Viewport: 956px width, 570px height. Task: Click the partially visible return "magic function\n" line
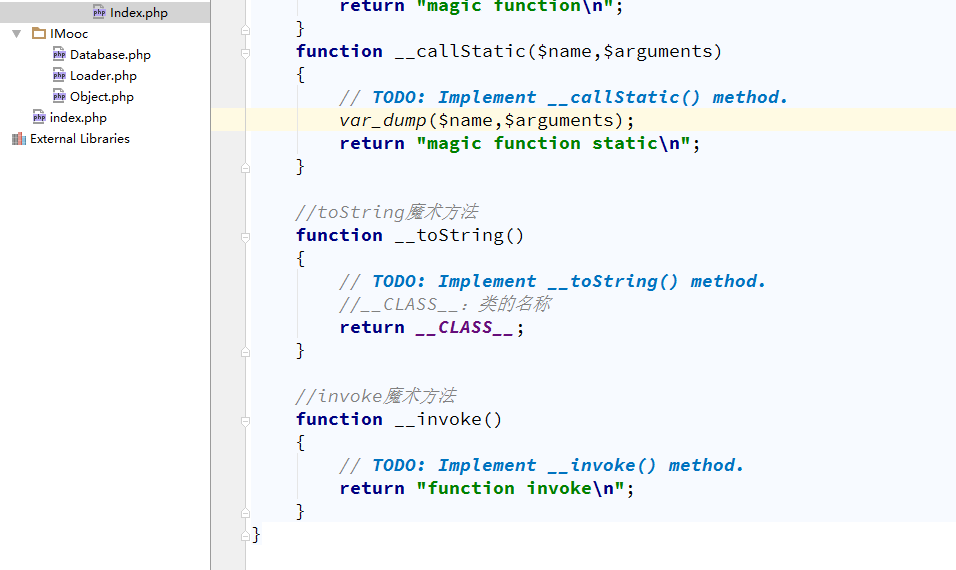[x=481, y=7]
